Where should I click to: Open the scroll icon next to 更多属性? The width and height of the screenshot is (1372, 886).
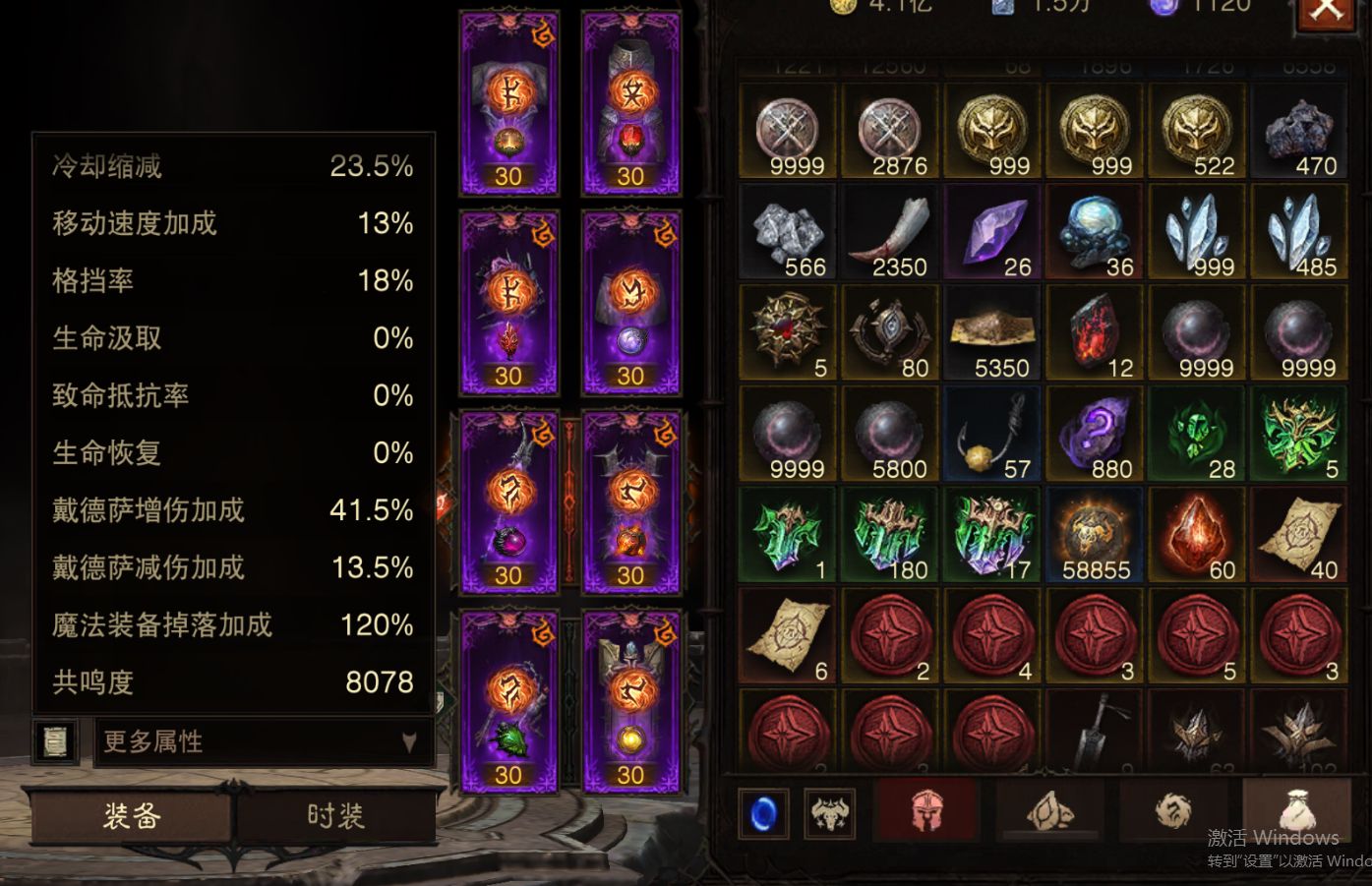57,741
